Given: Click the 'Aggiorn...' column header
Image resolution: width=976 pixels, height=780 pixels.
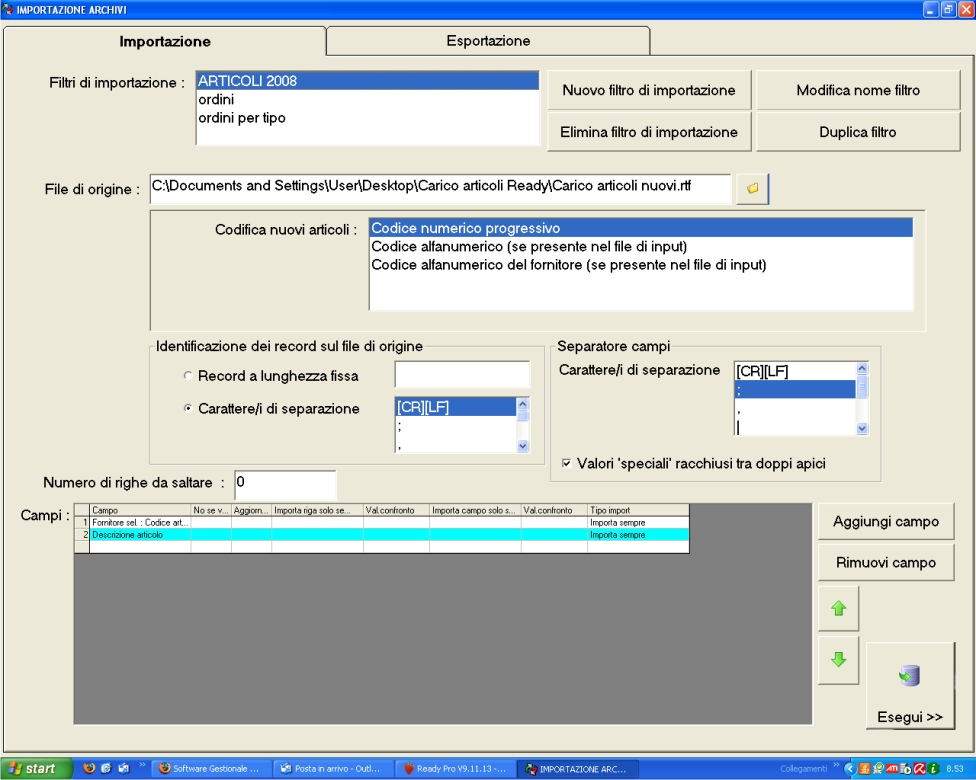Looking at the screenshot, I should click(x=251, y=510).
